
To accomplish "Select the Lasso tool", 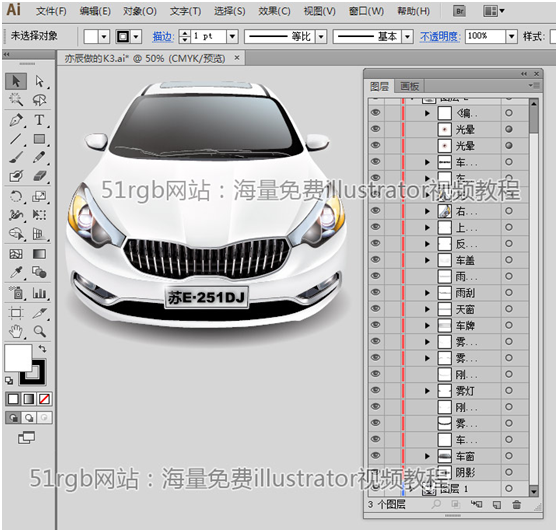I will tap(40, 100).
